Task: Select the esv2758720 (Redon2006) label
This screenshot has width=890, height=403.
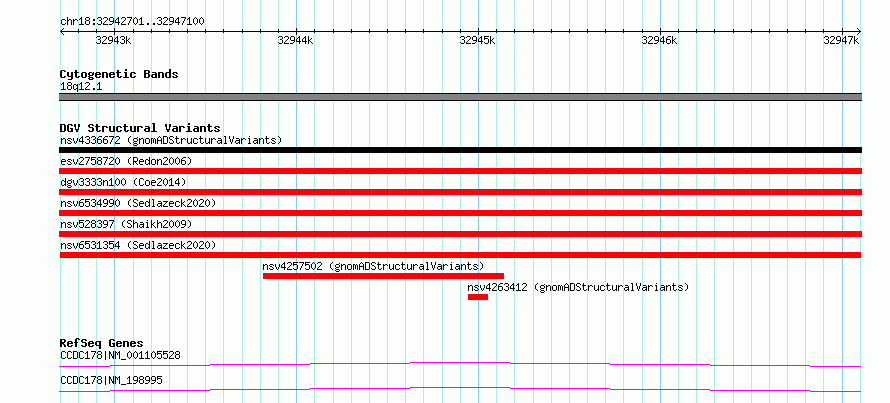Action: 126,161
